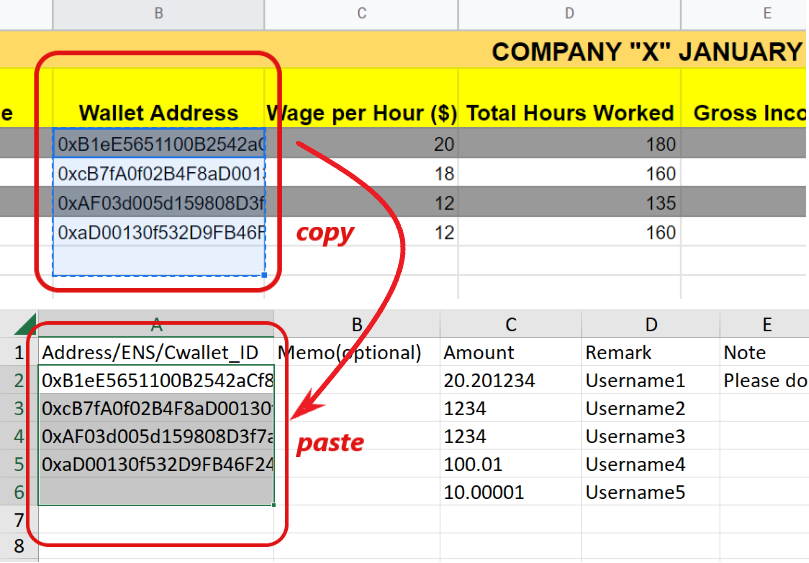This screenshot has width=809, height=563.
Task: Select row 6 header in bottom sheet
Action: tap(19, 492)
